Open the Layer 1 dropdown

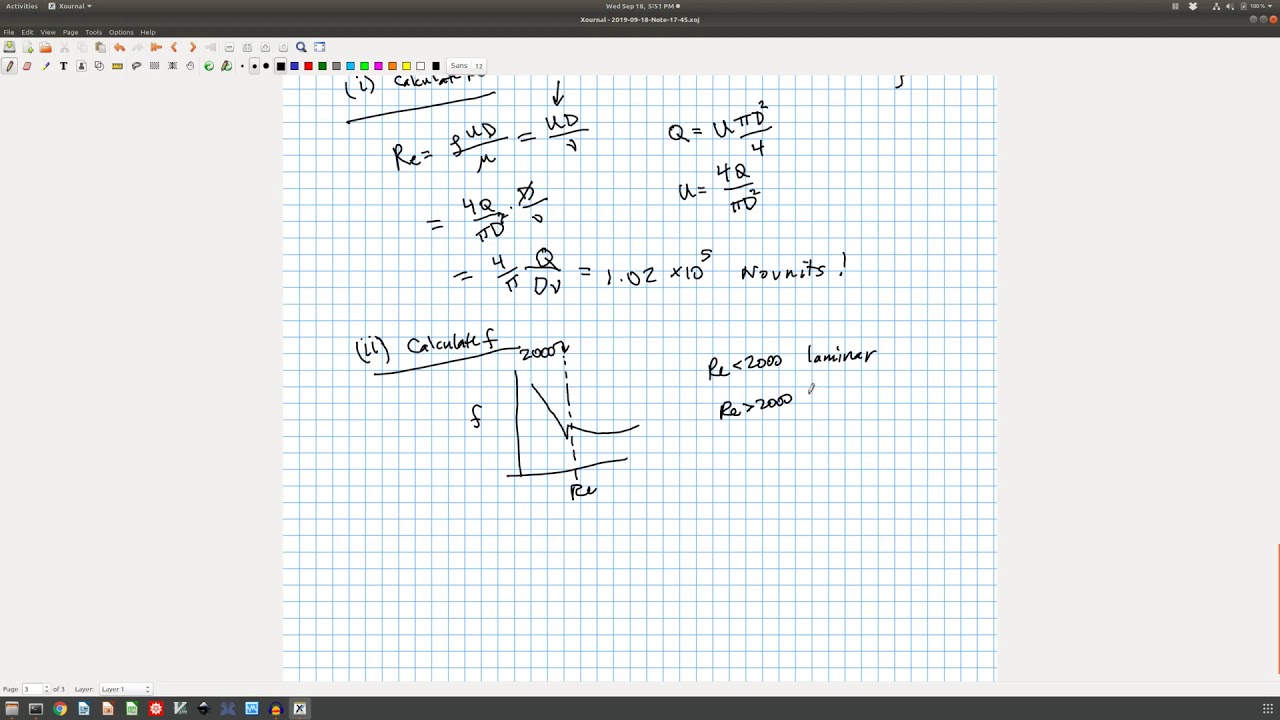pyautogui.click(x=125, y=689)
